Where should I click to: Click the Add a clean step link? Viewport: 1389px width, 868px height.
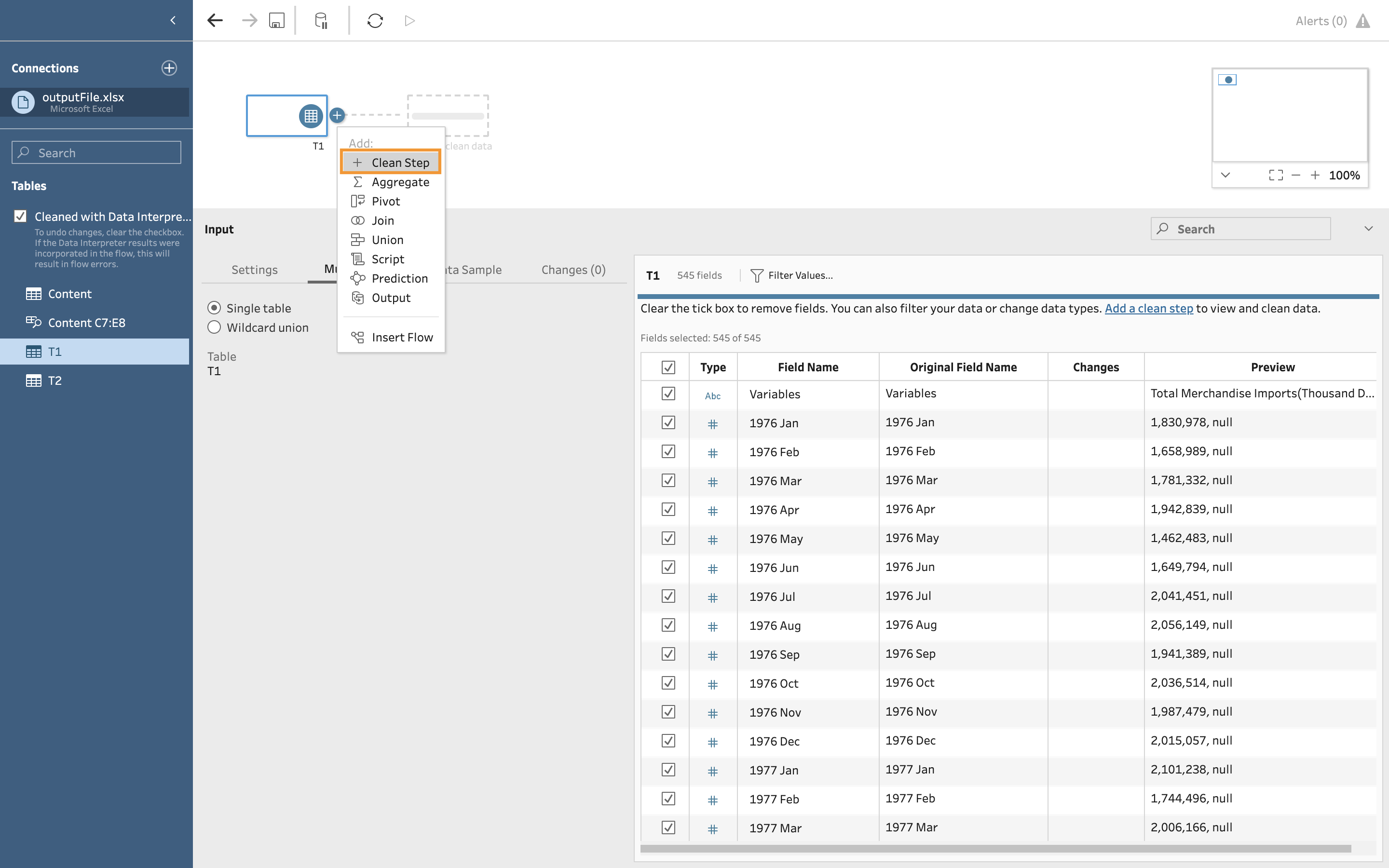coord(1148,308)
